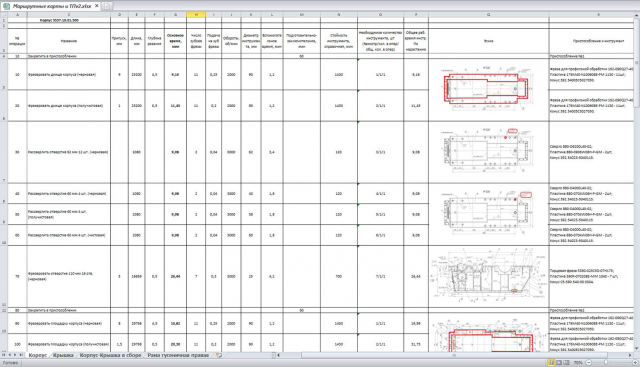
Task: Switch to the Корпус sheet tab
Action: (38, 355)
